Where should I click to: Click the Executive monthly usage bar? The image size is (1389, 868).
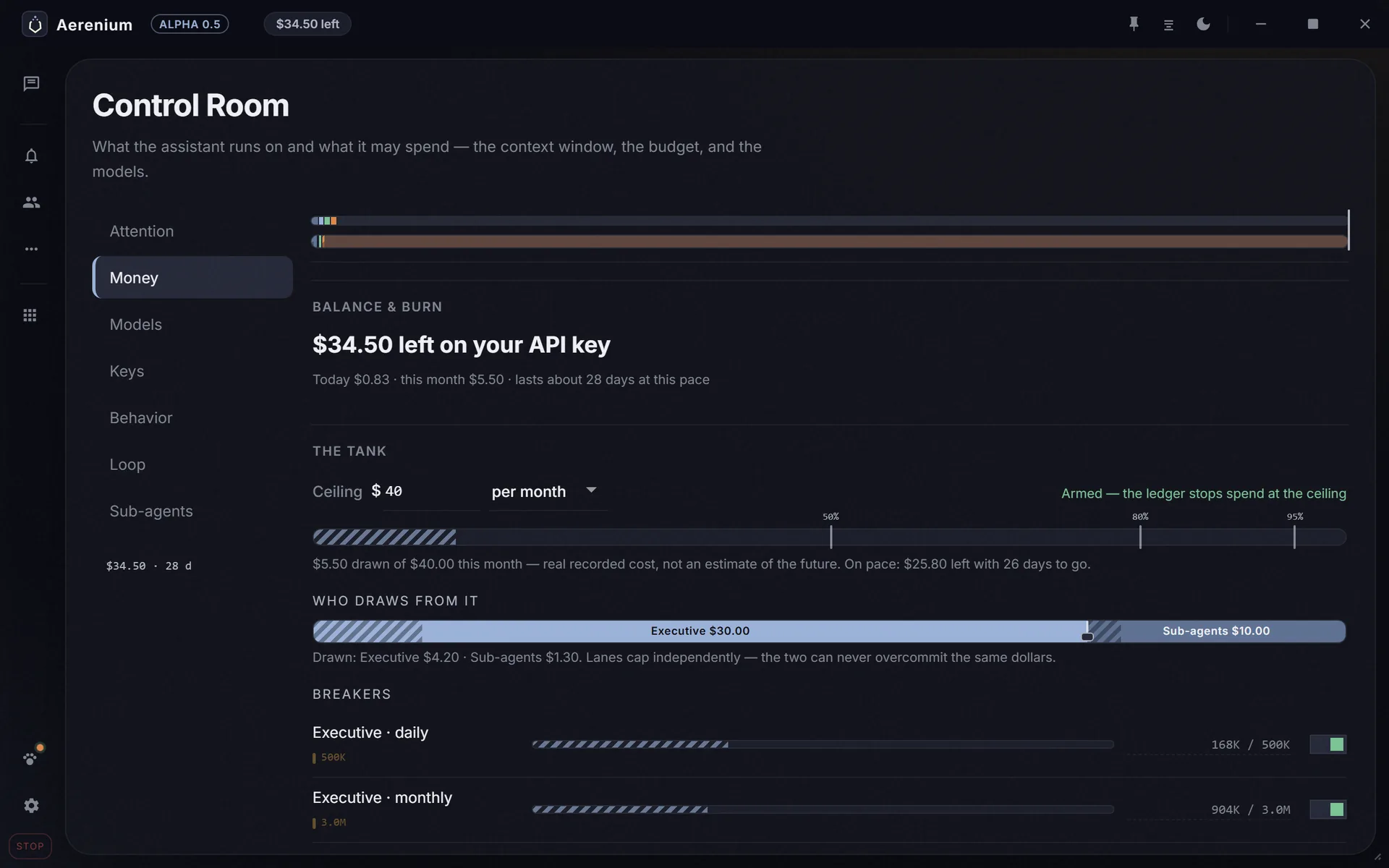coord(823,809)
